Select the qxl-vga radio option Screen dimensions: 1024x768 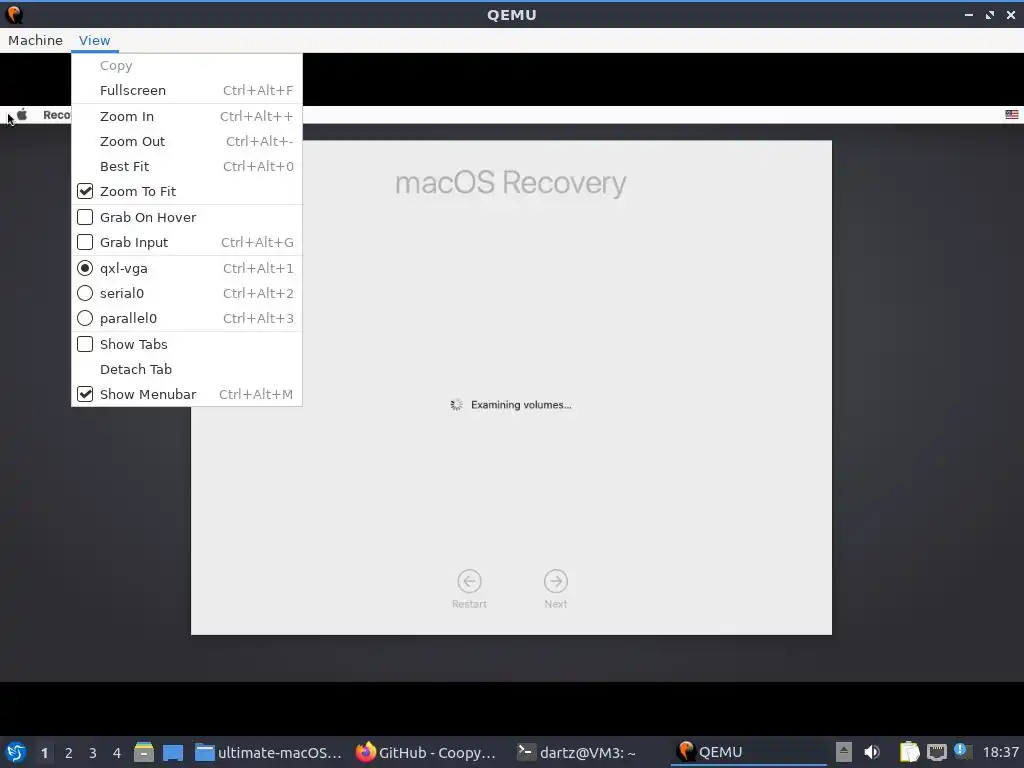click(x=85, y=268)
